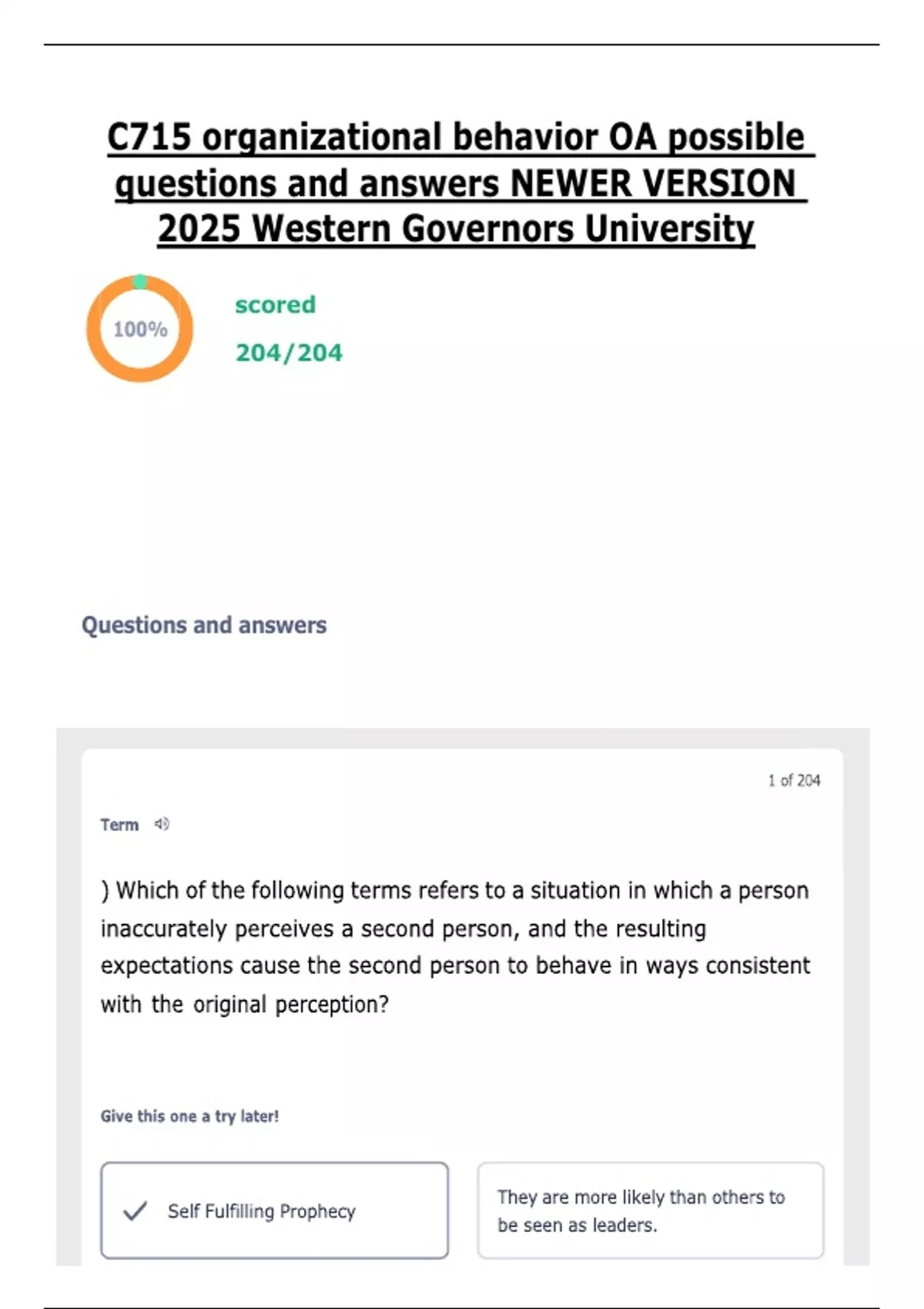Click the 'expectations cause the second person' line

(454, 966)
